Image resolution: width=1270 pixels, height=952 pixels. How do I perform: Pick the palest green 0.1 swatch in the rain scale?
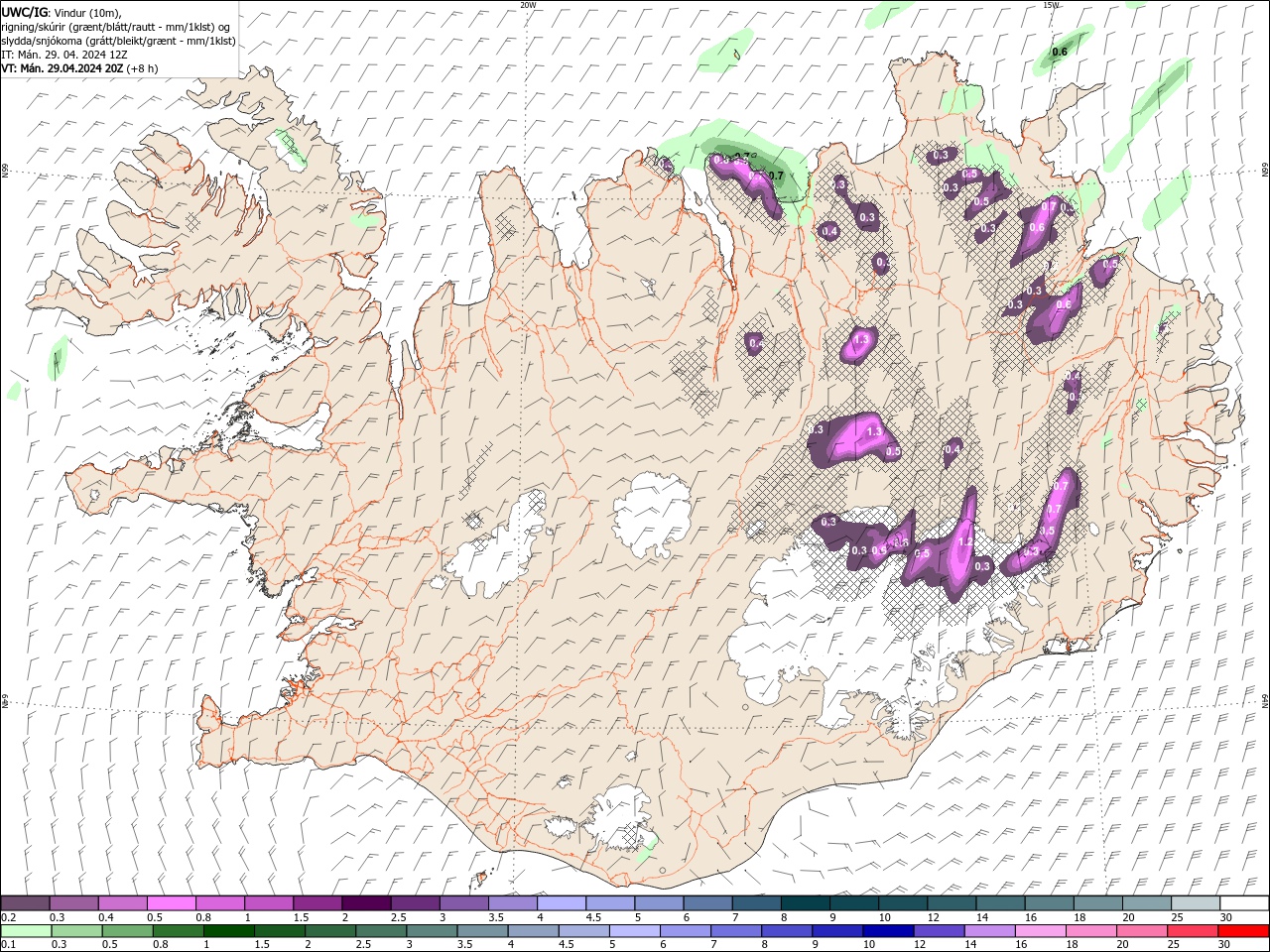[x=26, y=931]
